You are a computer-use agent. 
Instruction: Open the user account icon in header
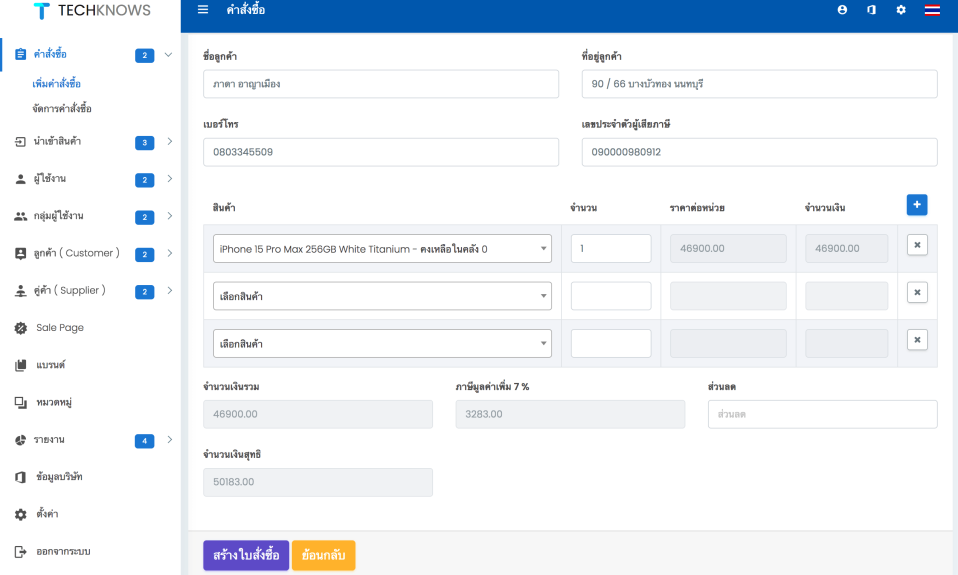coord(842,10)
